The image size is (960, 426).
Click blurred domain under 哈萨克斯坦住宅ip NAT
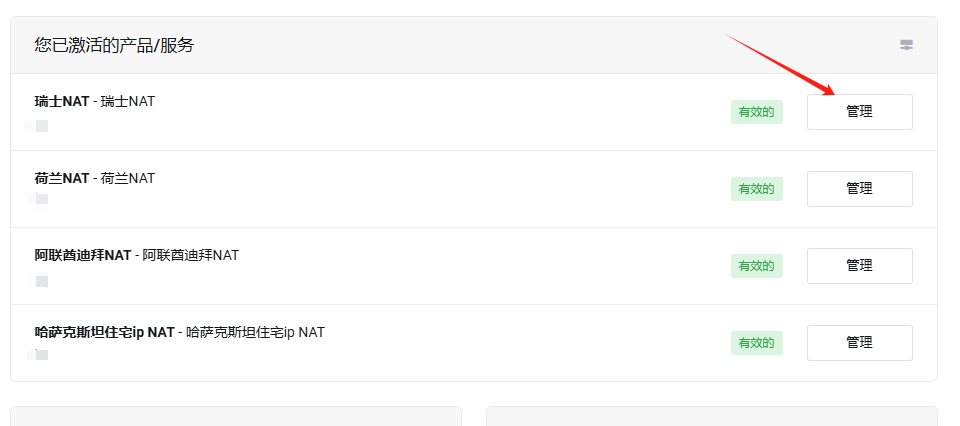pos(41,354)
